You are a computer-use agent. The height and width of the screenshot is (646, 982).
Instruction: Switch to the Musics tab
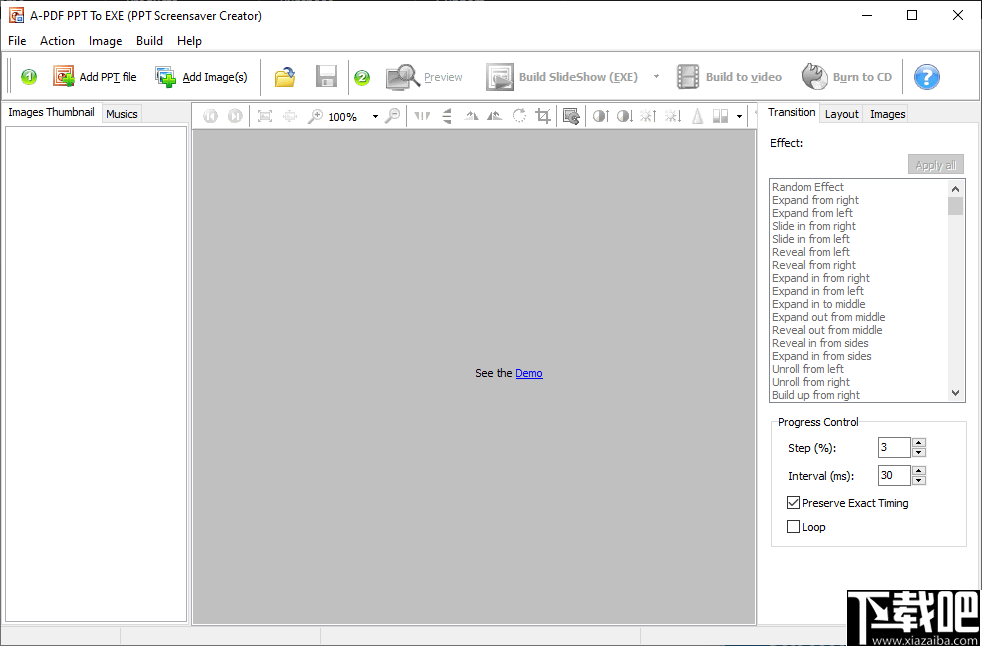[121, 113]
